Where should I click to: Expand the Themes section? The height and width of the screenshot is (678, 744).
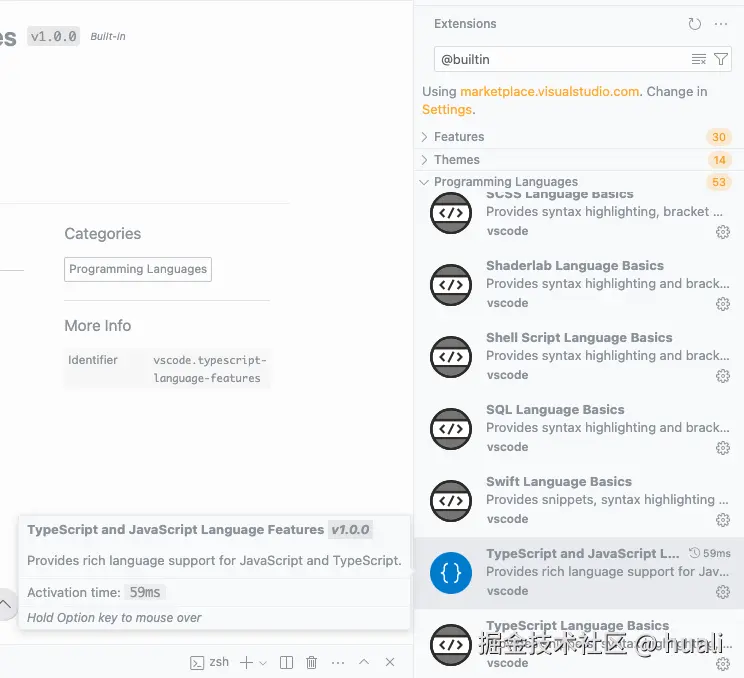tap(577, 159)
